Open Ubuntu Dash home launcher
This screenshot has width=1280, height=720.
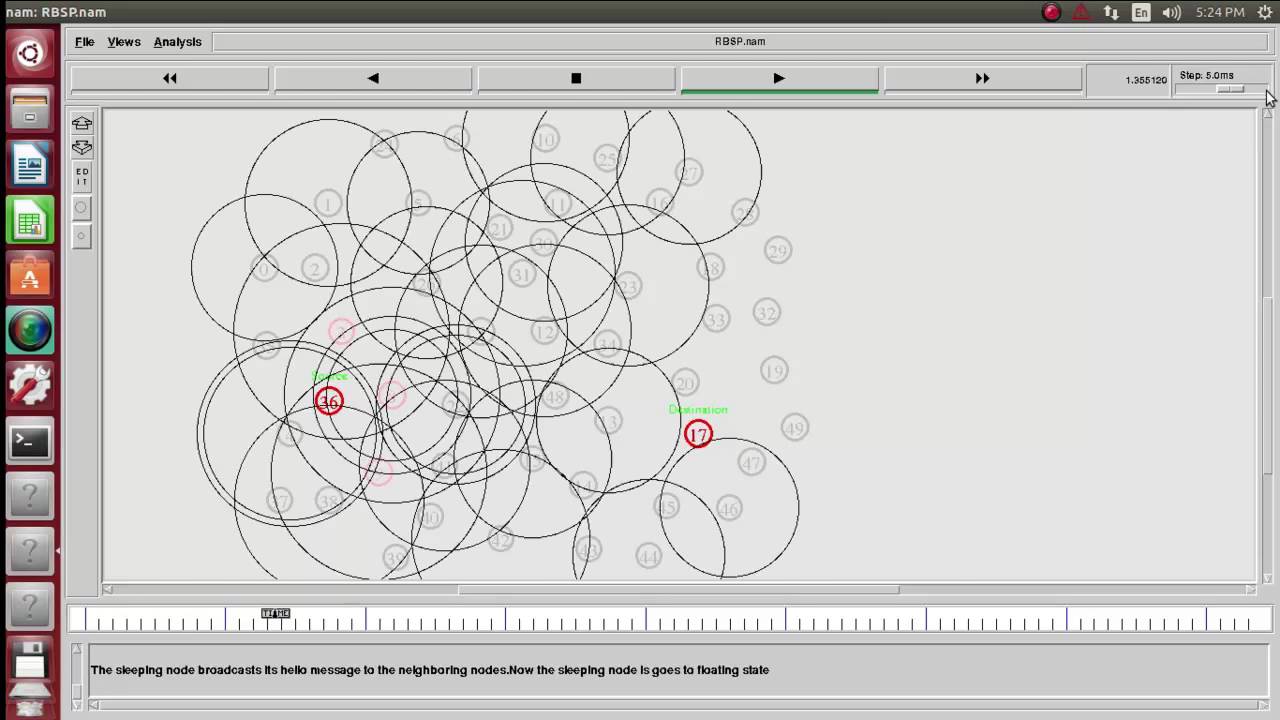tap(29, 53)
